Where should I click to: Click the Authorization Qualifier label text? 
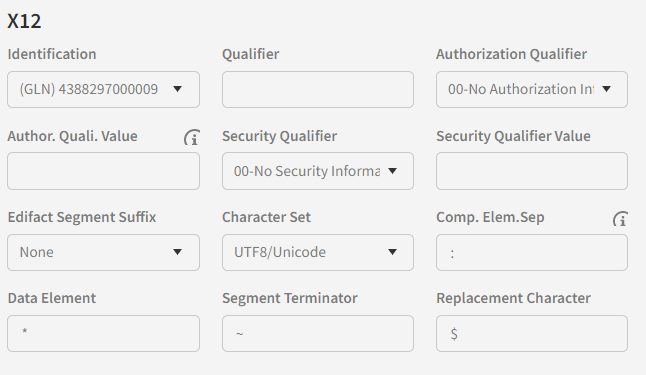(511, 54)
